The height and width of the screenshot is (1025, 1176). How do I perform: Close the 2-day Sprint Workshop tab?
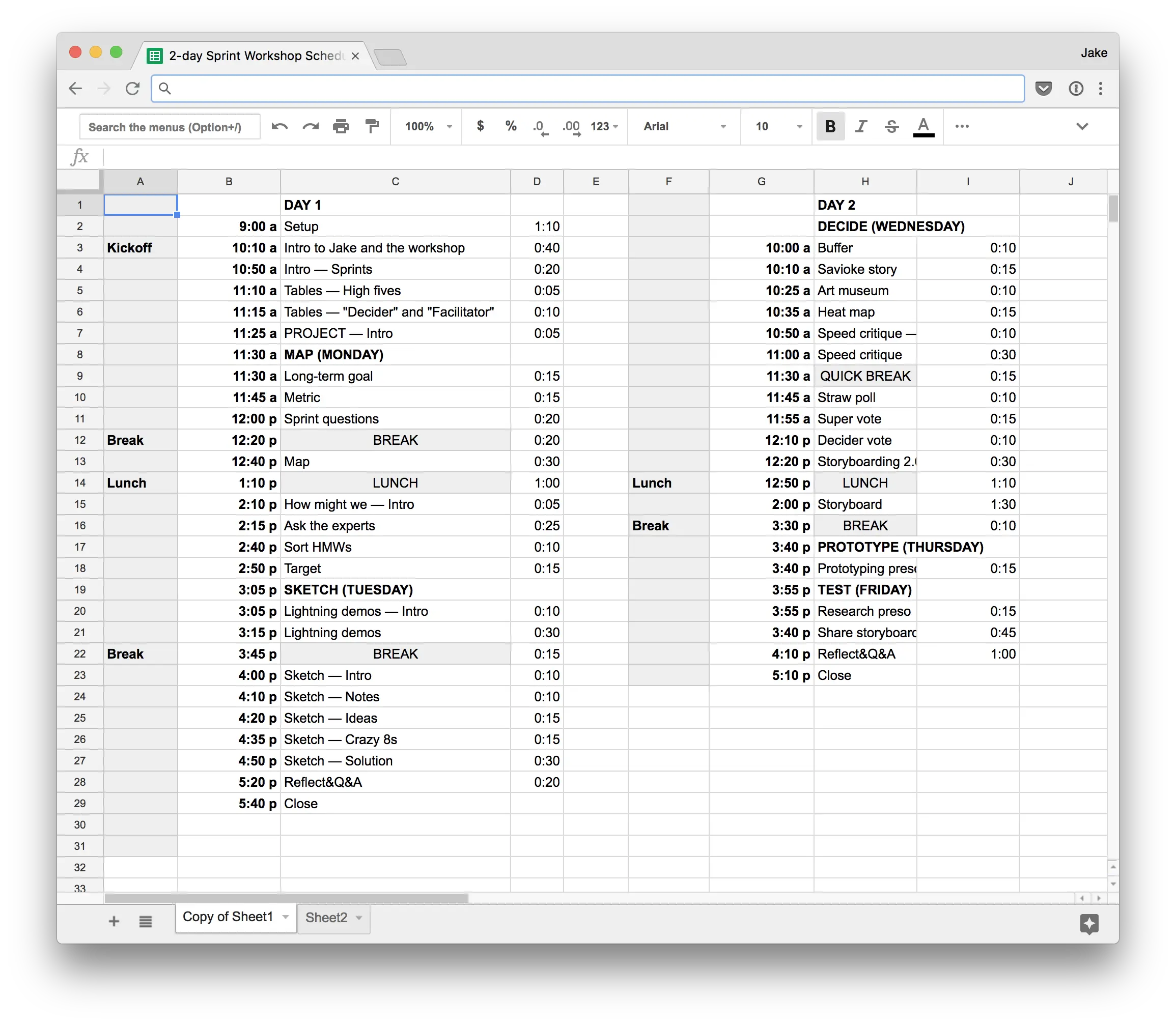355,56
